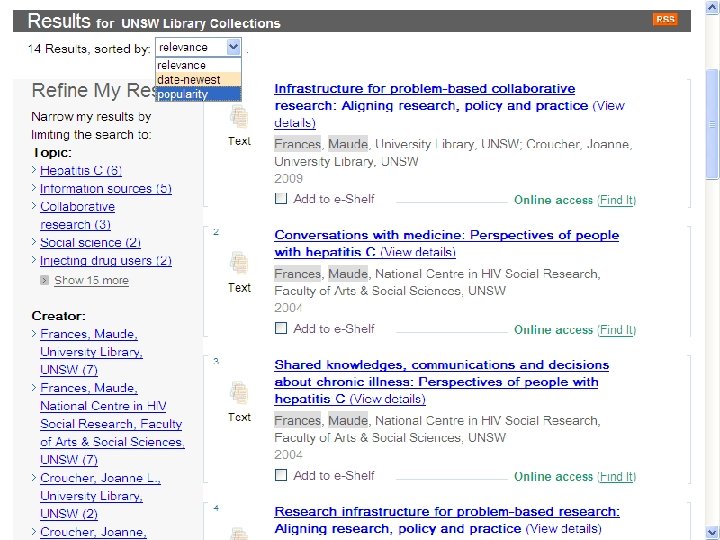Filter by creator Frances, Maude, University Library
Image resolution: width=720 pixels, height=540 pixels.
[91, 352]
